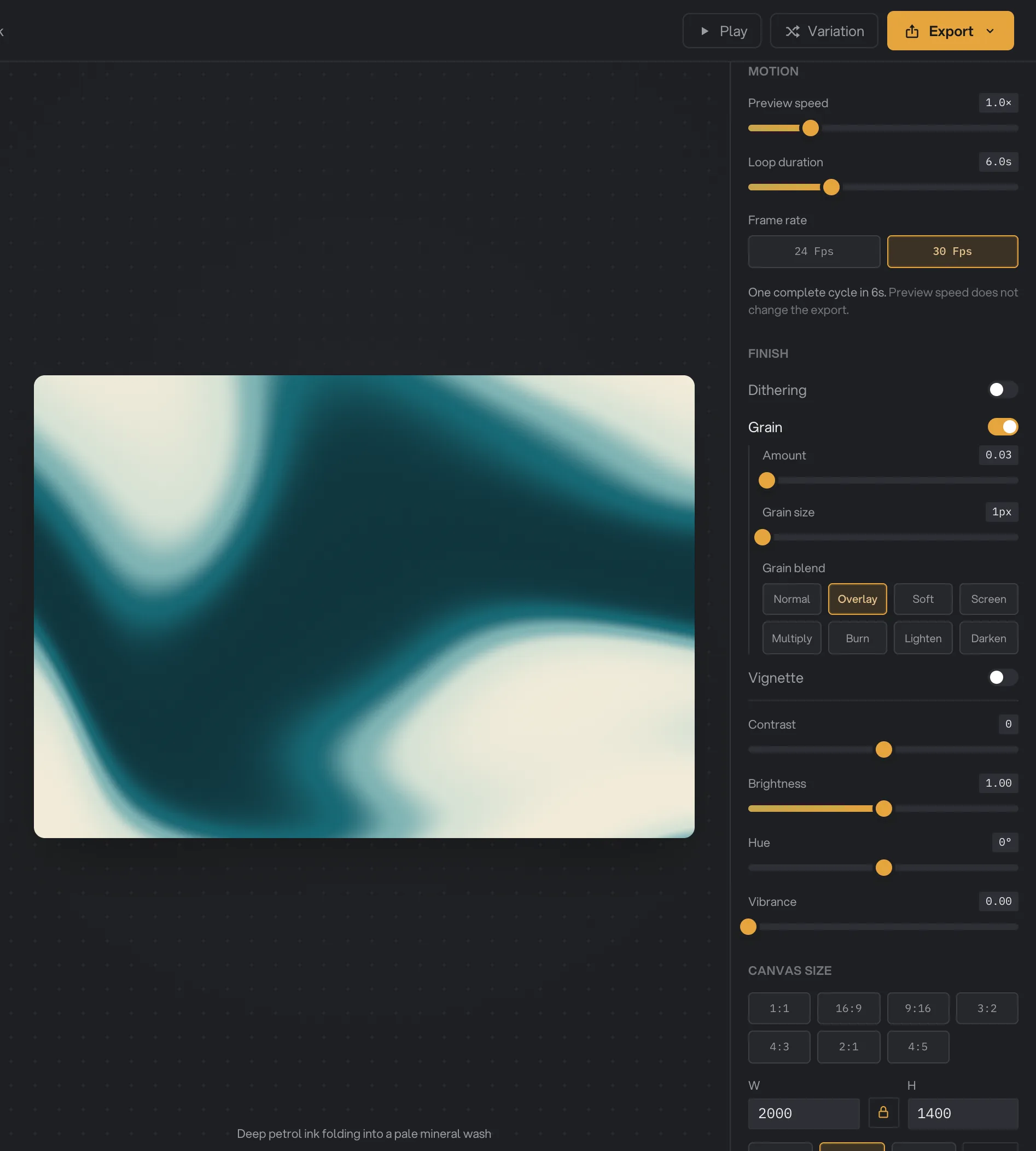Choose the 4:5 canvas preset

(918, 1047)
